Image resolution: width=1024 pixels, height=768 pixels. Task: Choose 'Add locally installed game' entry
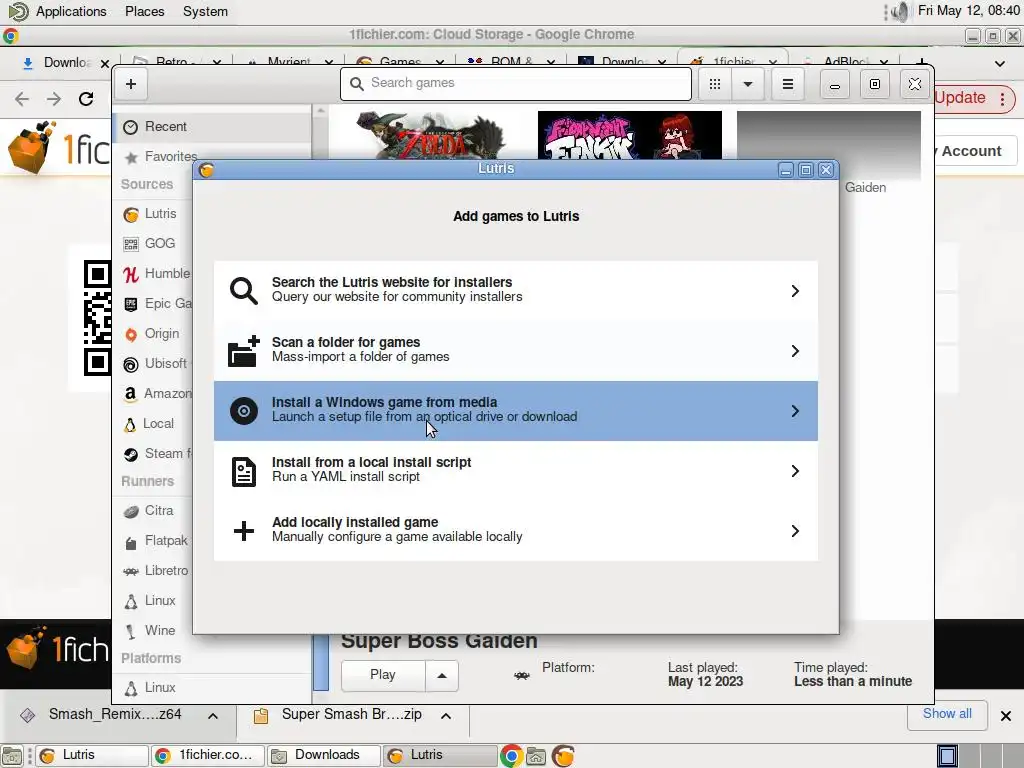point(515,530)
